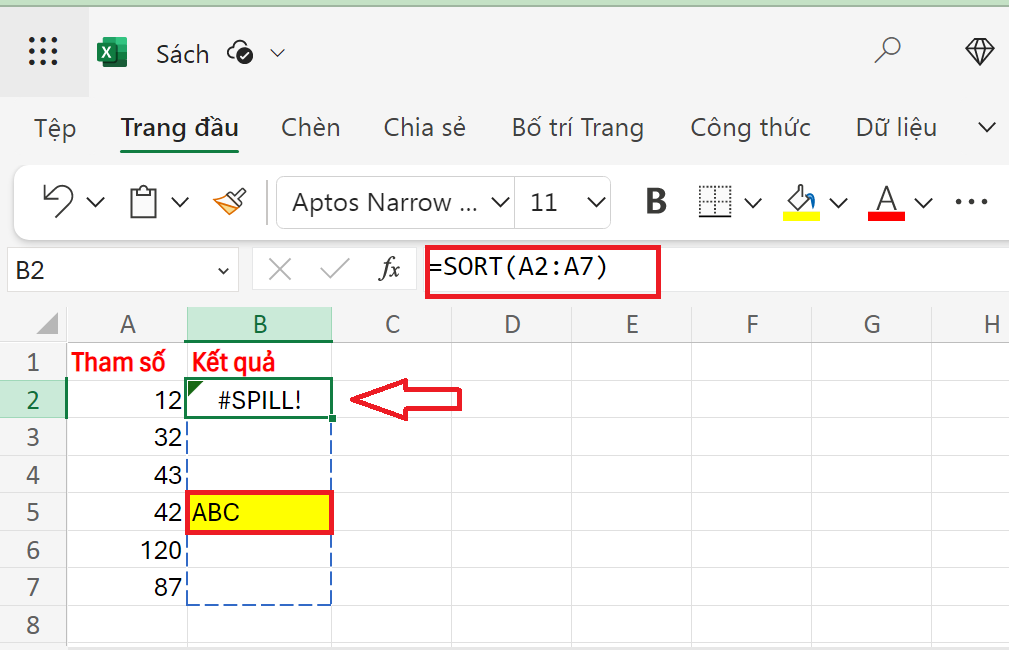Select column A header

pyautogui.click(x=127, y=324)
